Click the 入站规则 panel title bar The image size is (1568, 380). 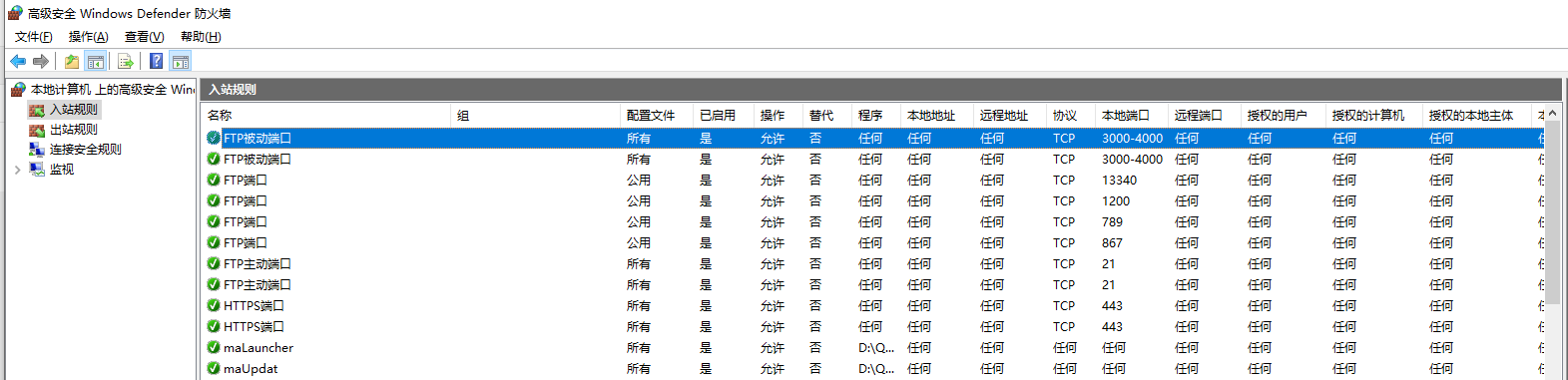coord(880,89)
